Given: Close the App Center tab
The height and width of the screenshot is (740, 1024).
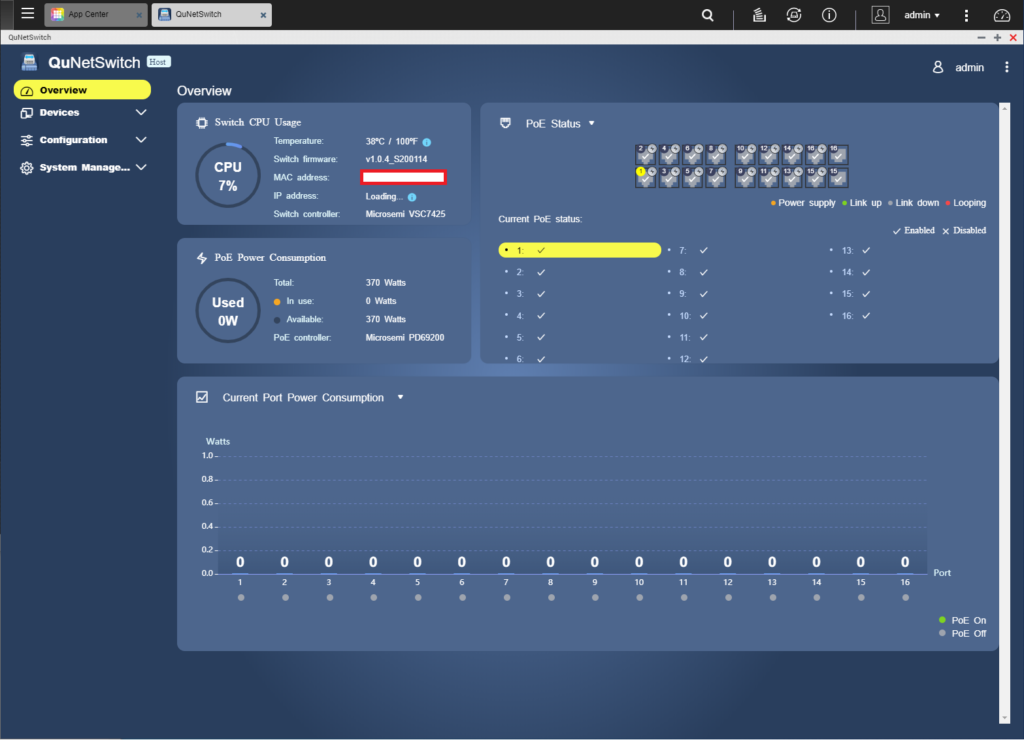Looking at the screenshot, I should pyautogui.click(x=138, y=15).
